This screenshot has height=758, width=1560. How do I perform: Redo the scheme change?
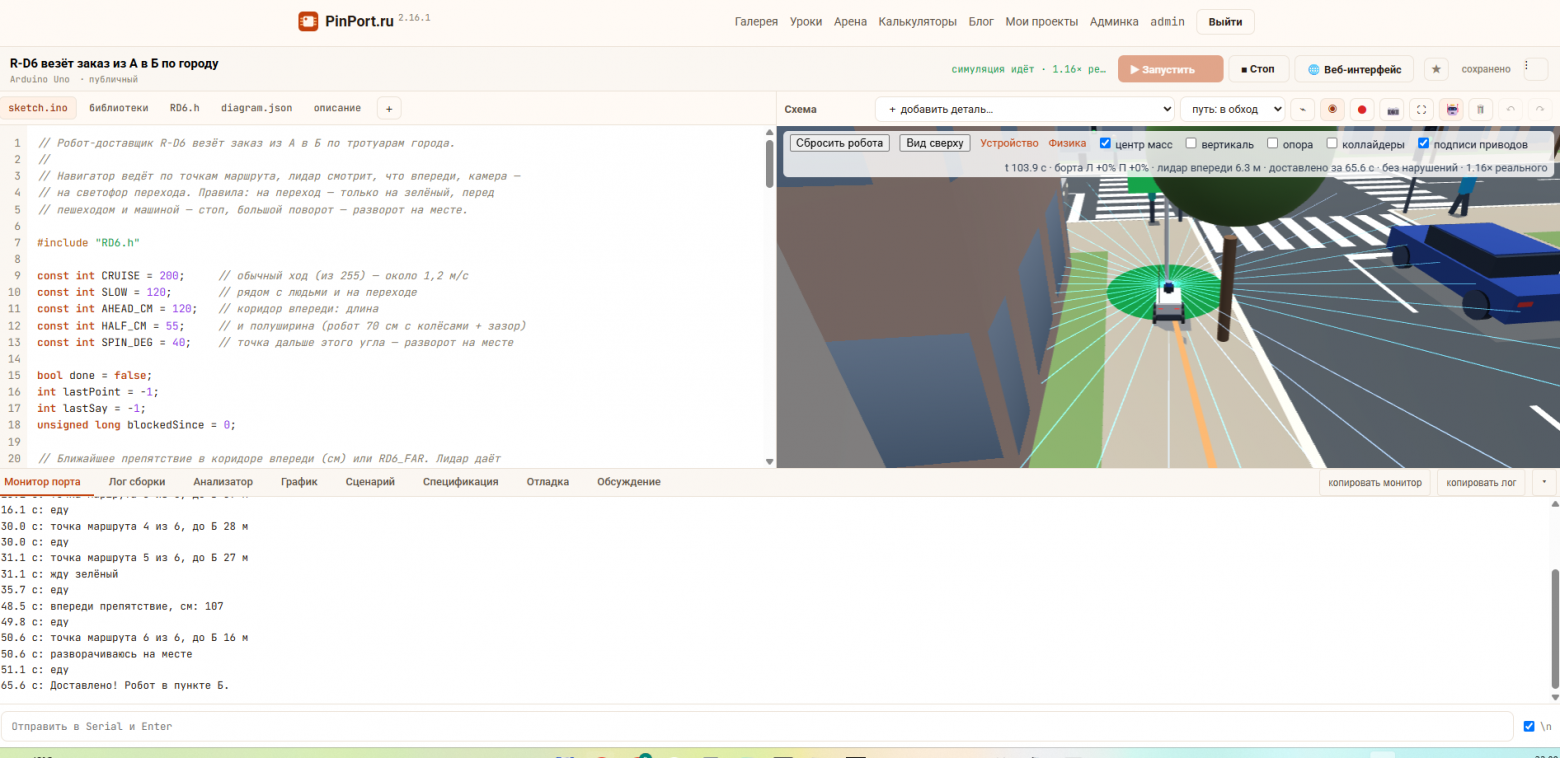1538,109
